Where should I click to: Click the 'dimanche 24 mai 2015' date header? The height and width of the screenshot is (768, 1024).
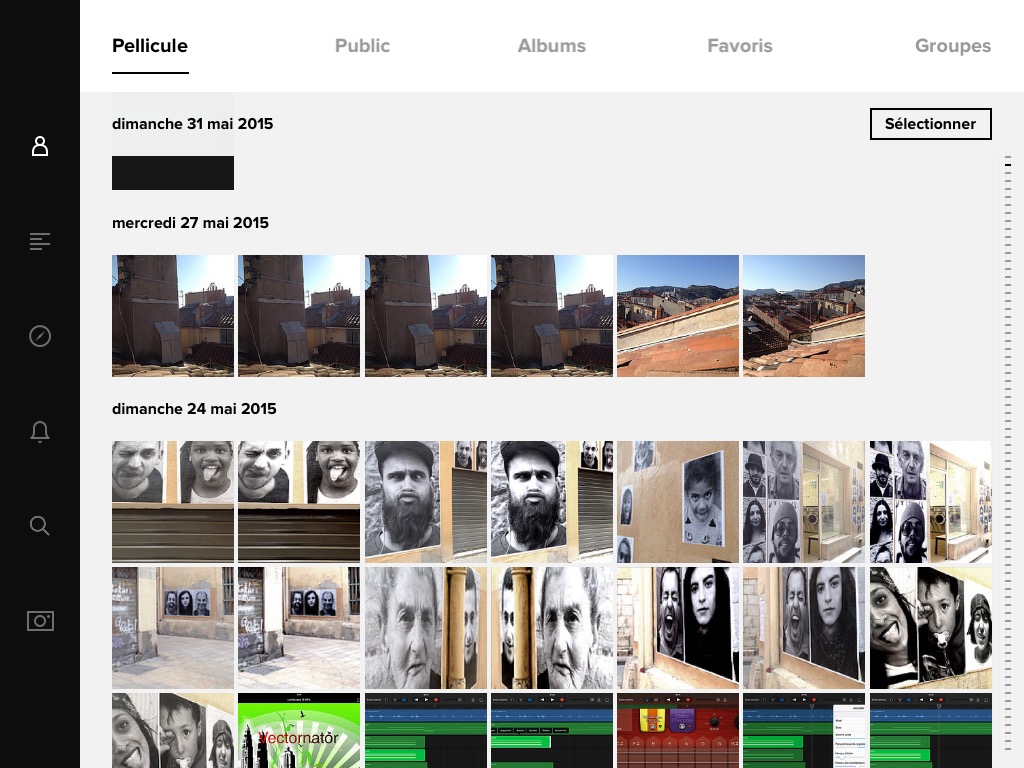tap(194, 409)
